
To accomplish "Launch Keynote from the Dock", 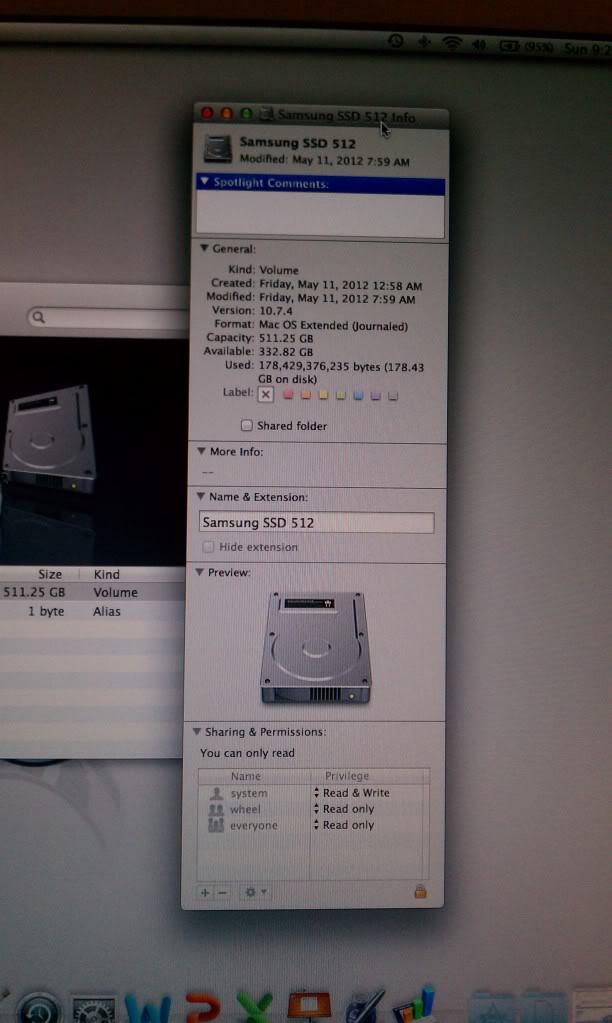I will 308,1007.
